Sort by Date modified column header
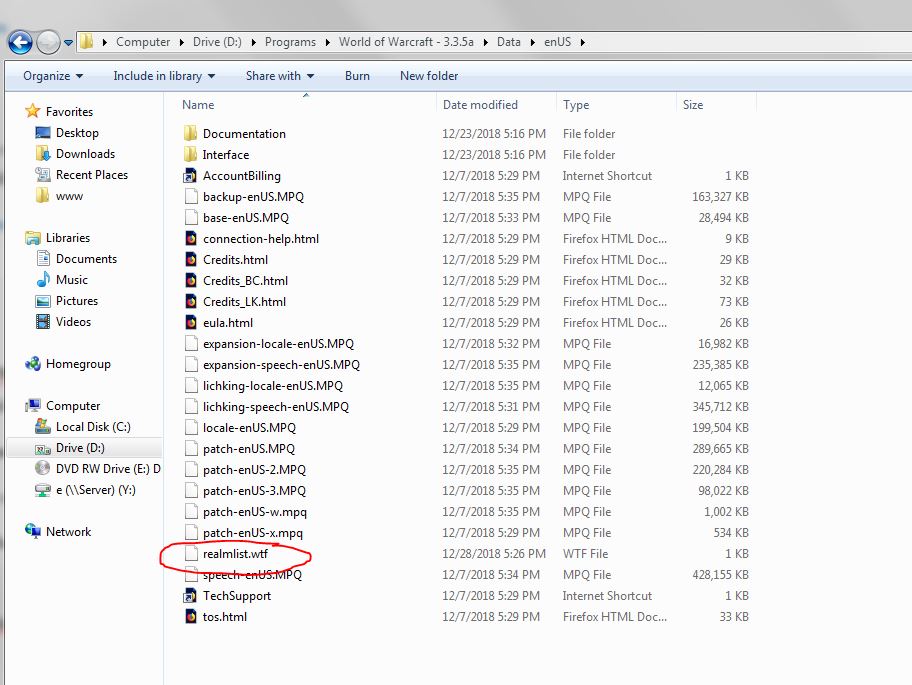This screenshot has height=685, width=912. [480, 105]
